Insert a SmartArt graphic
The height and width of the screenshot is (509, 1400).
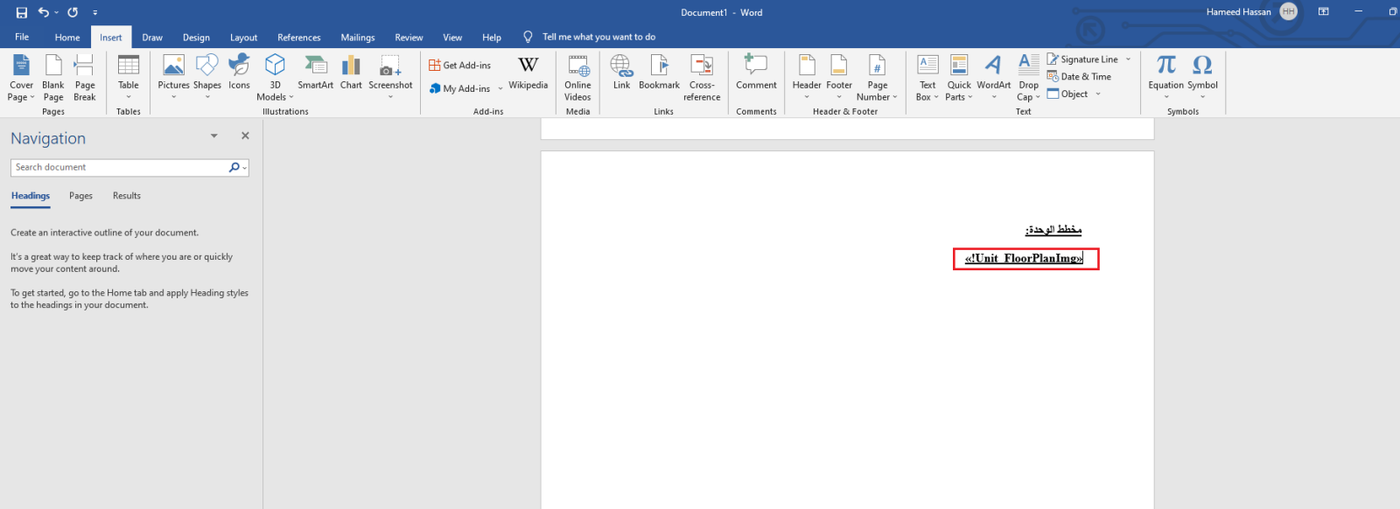pyautogui.click(x=315, y=77)
